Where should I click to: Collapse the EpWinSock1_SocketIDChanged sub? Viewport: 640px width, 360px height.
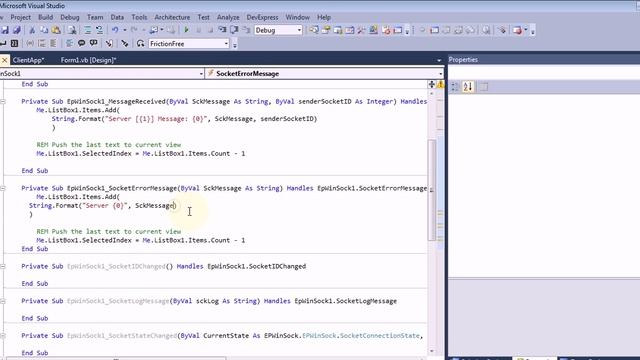[x=3, y=267]
